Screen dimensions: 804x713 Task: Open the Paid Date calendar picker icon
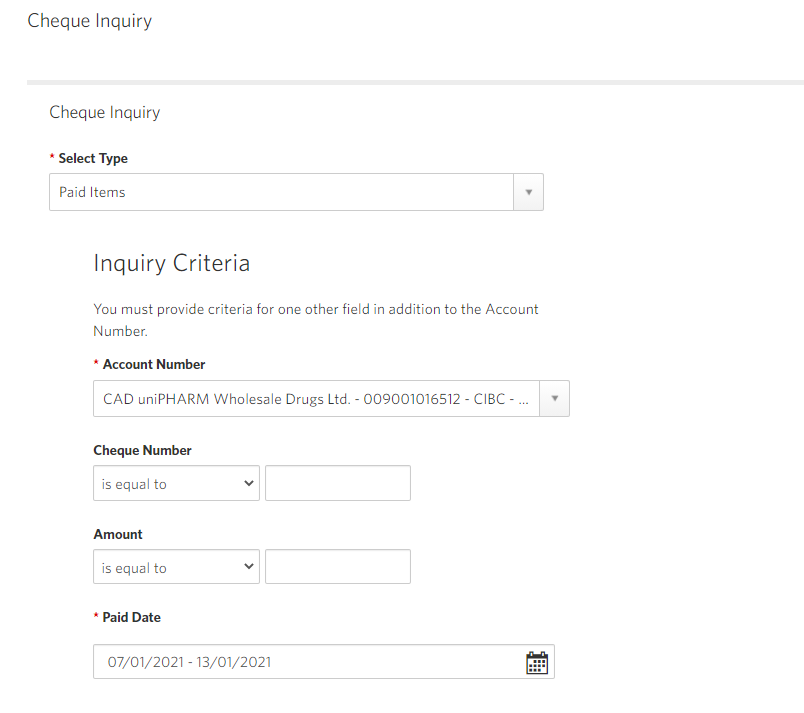click(x=537, y=662)
